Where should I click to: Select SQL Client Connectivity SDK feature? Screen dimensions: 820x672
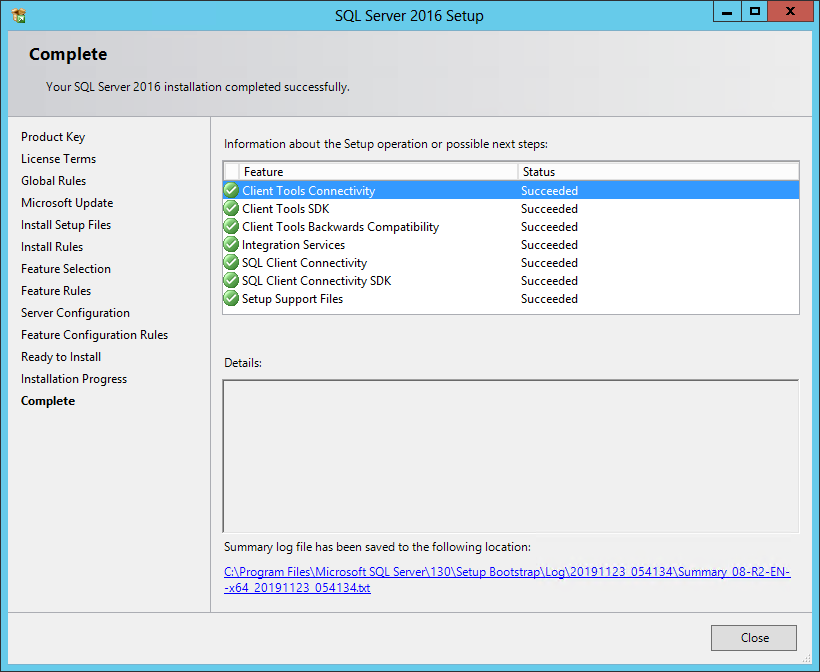[x=511, y=281]
